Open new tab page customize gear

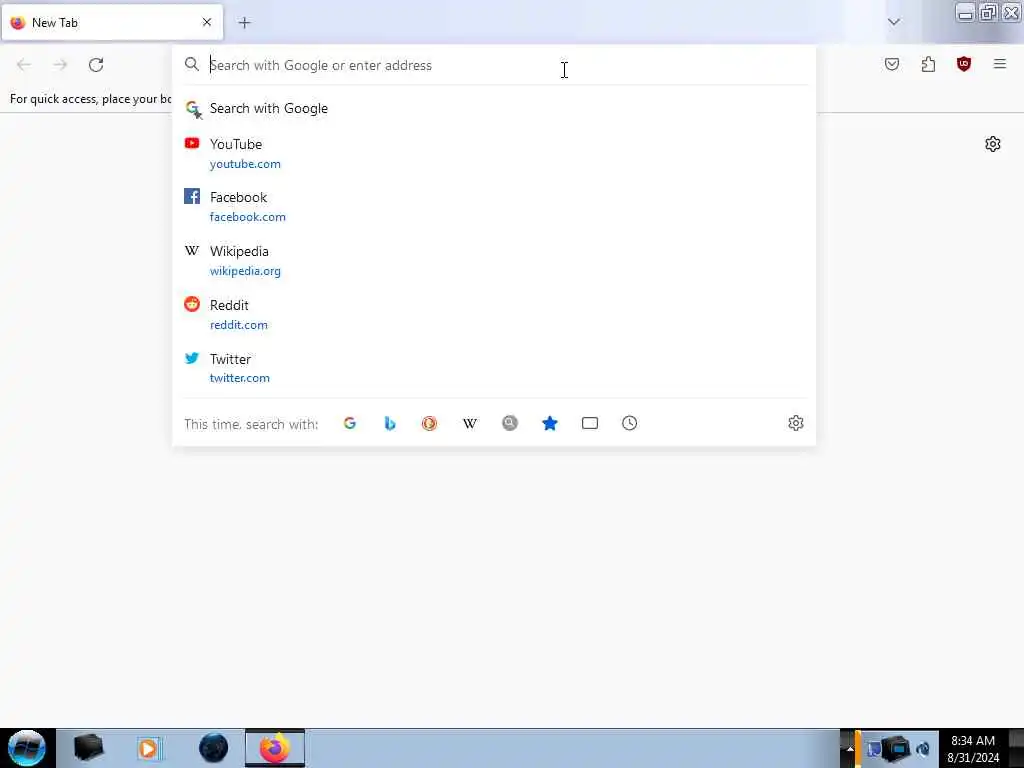coord(993,144)
